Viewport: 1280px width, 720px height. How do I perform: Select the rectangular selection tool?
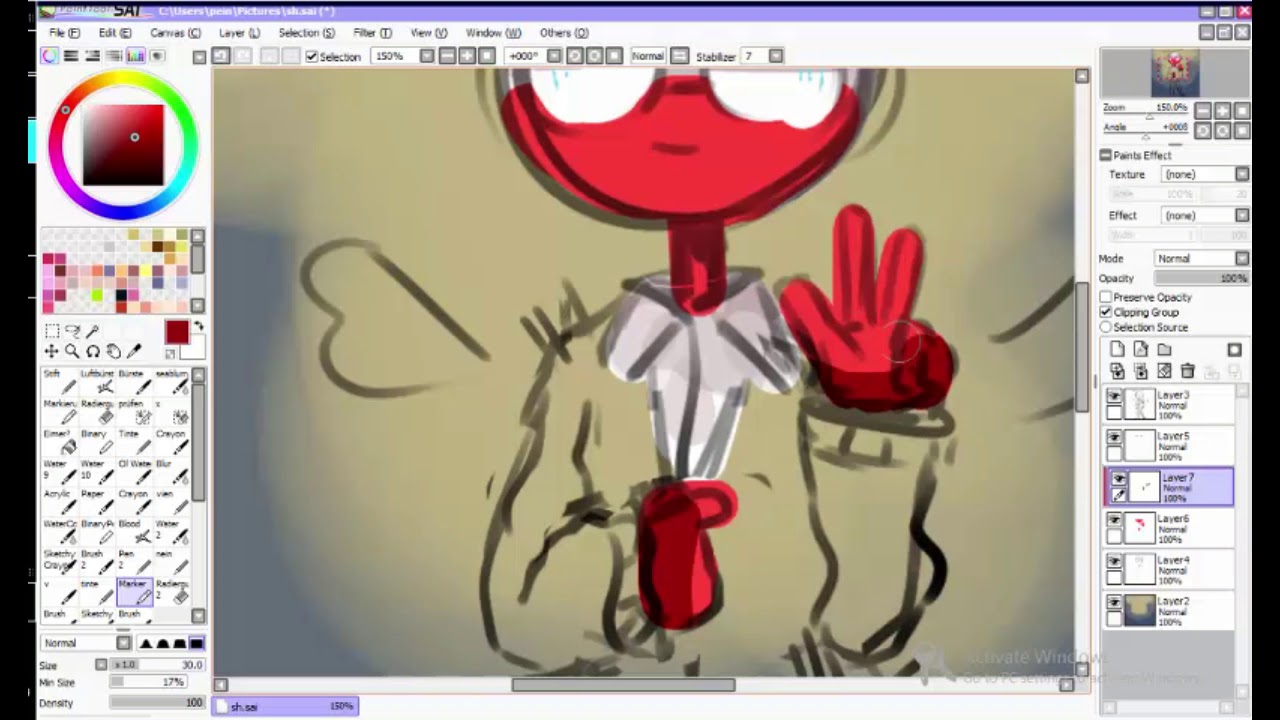coord(52,331)
